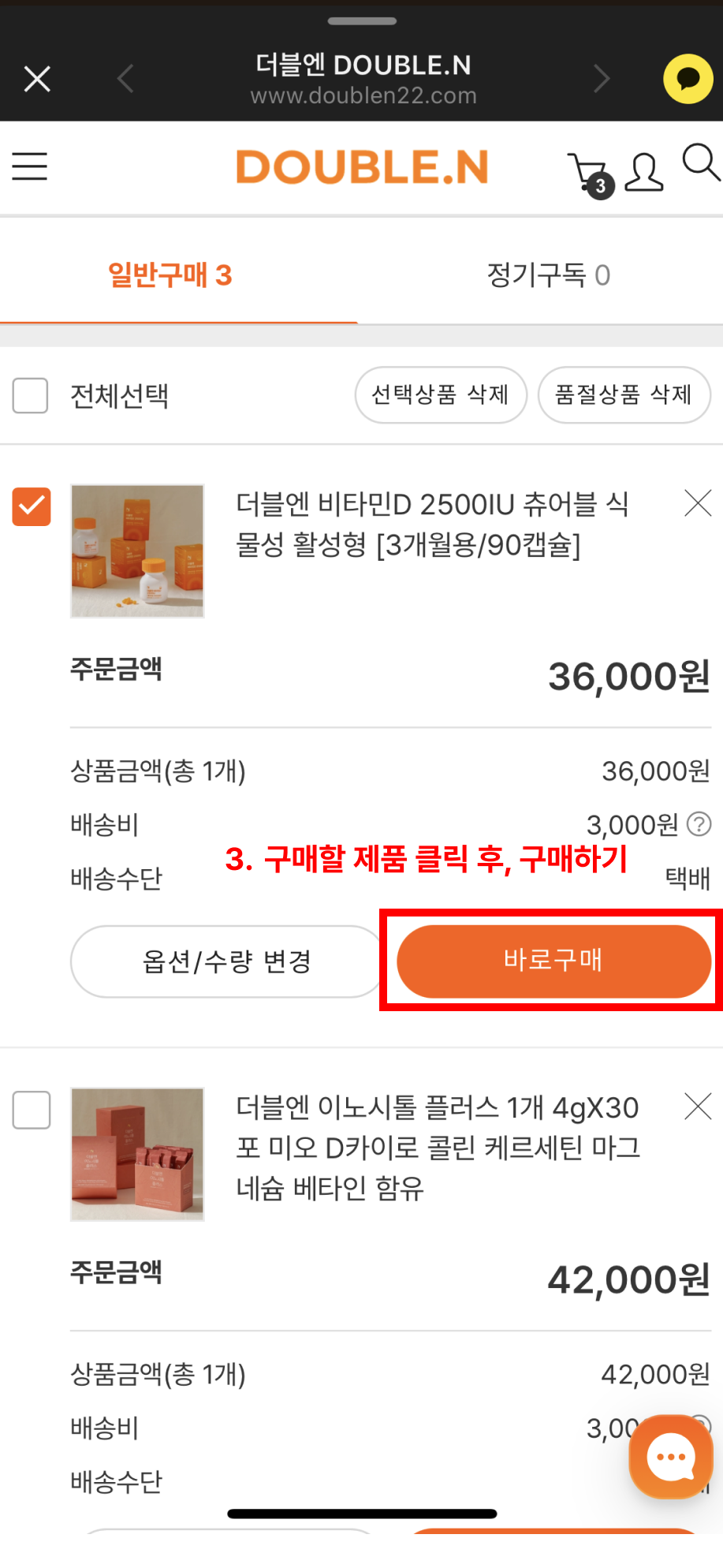
Task: Click the 옵션/수량 변경 button
Action: click(226, 961)
